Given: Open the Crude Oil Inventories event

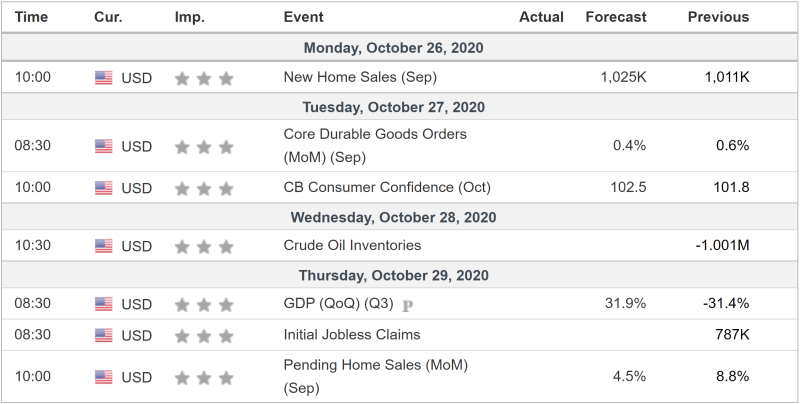Looking at the screenshot, I should (352, 246).
